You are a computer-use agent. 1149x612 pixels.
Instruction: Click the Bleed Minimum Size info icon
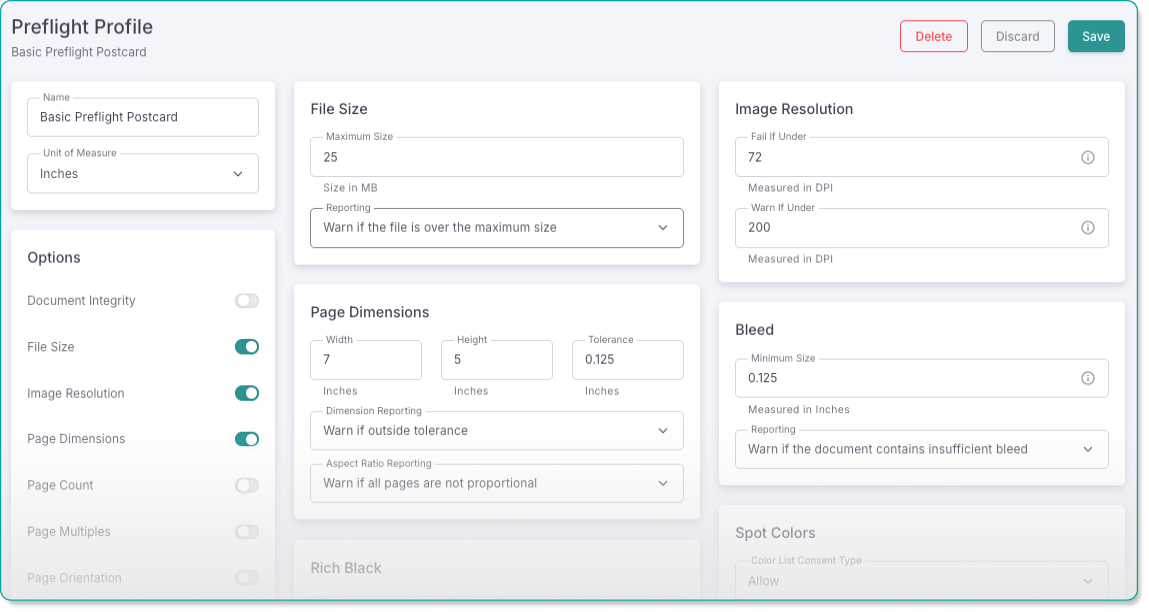[1087, 377]
